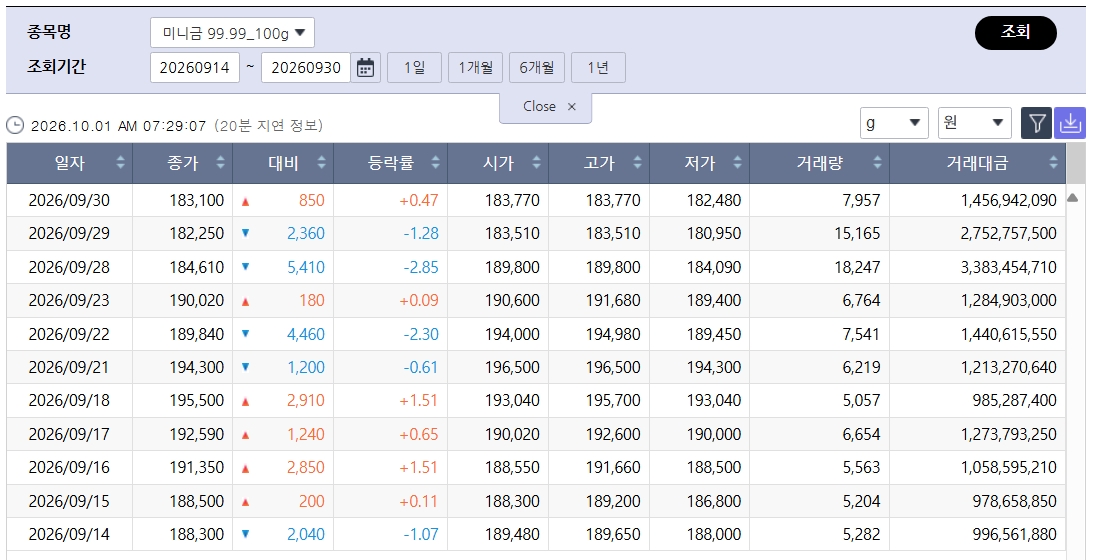Set period to 6개월

coord(537,68)
